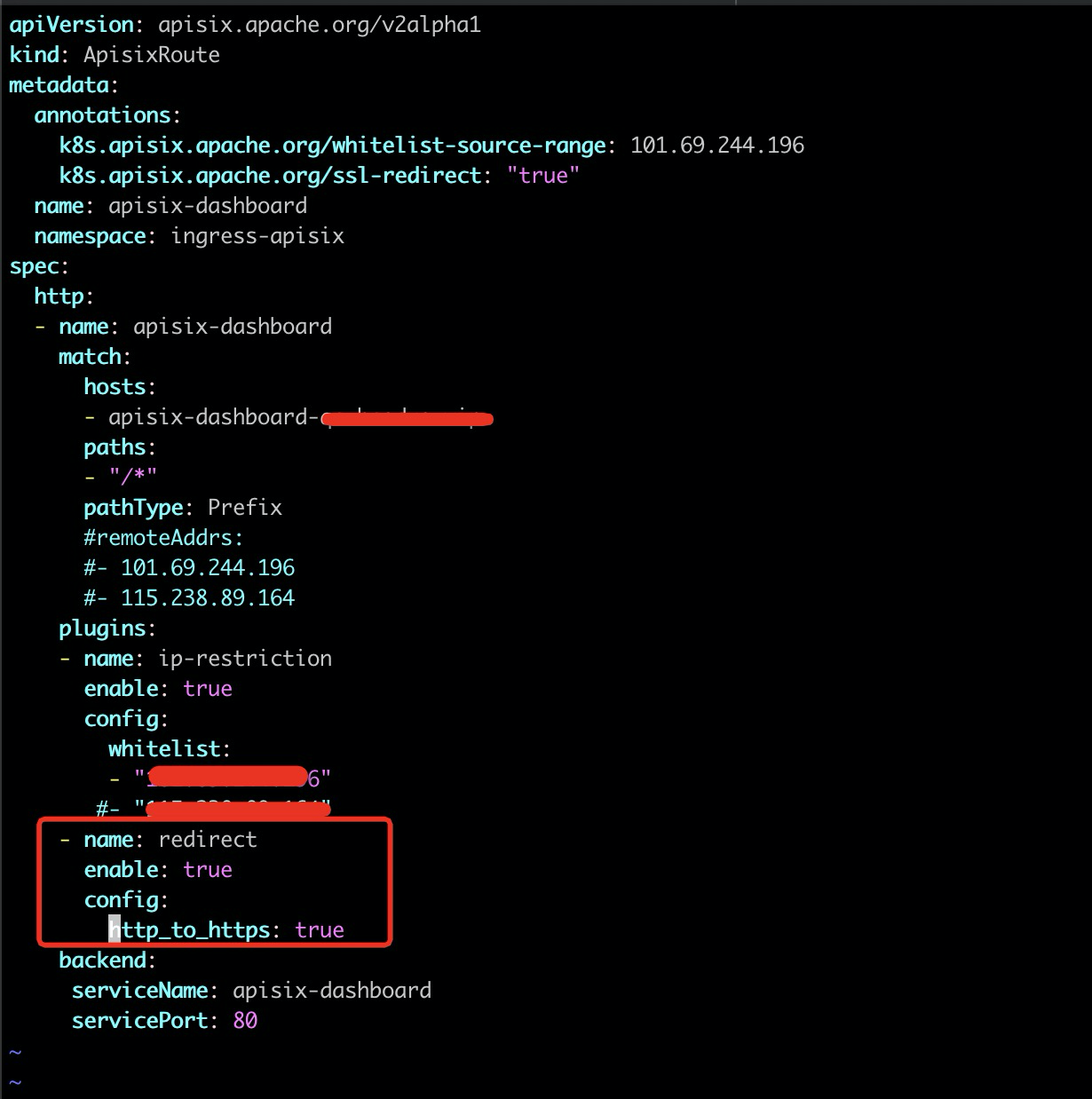Click apisix-dashboard value under metadata name
This screenshot has width=1092, height=1099.
pos(208,206)
